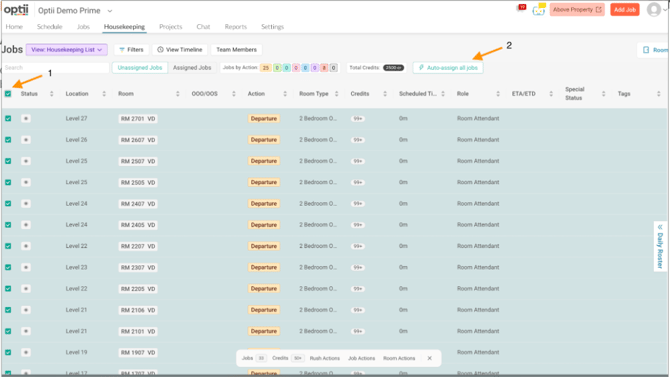Go to the Schedule tab
This screenshot has height=377, width=670.
(50, 27)
